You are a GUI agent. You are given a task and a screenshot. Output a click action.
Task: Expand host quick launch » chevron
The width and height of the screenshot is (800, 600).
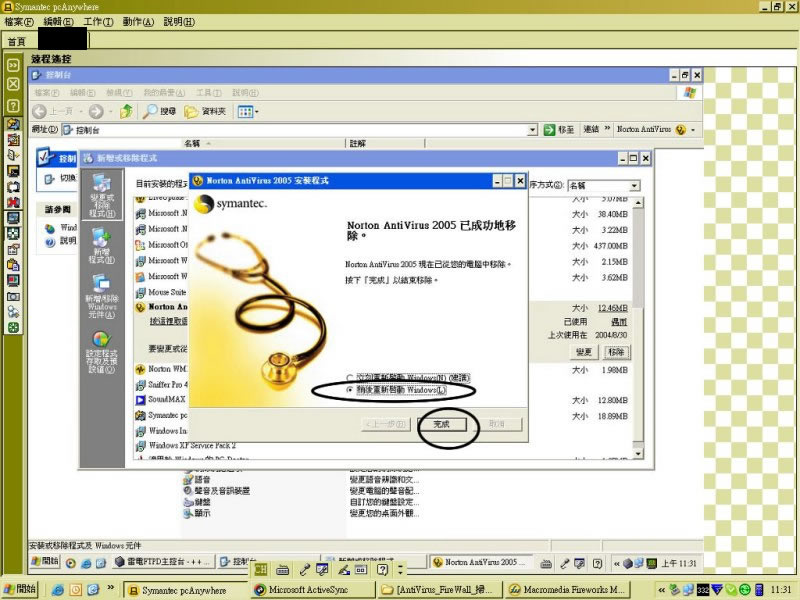(x=110, y=588)
